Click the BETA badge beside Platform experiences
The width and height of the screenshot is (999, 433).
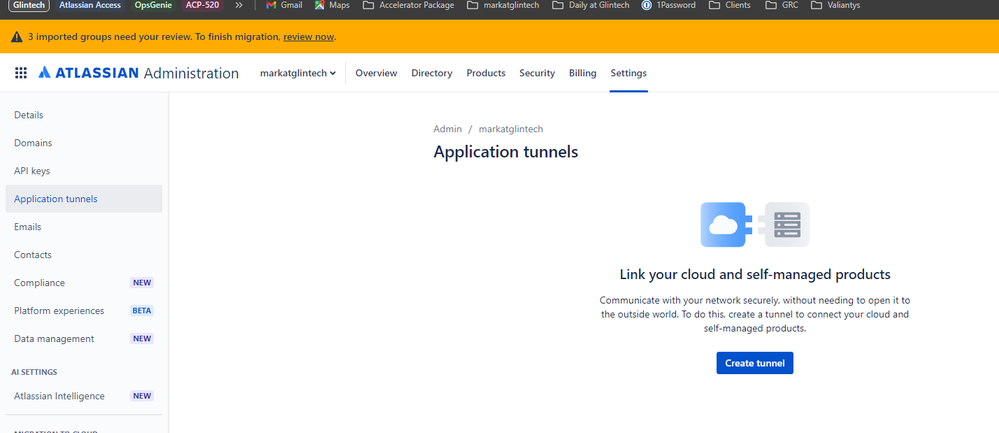[x=142, y=311]
